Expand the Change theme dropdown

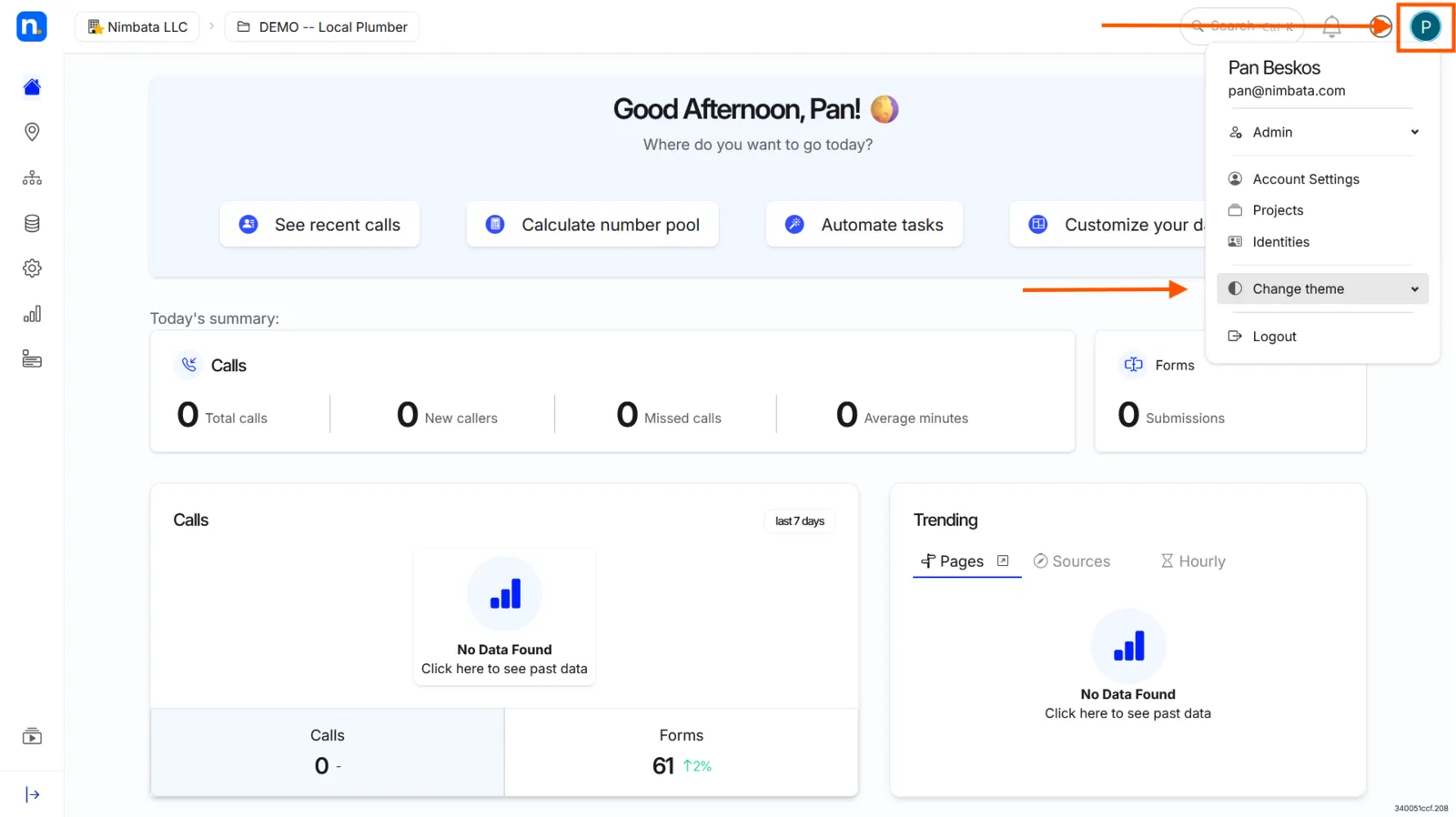pyautogui.click(x=1323, y=288)
